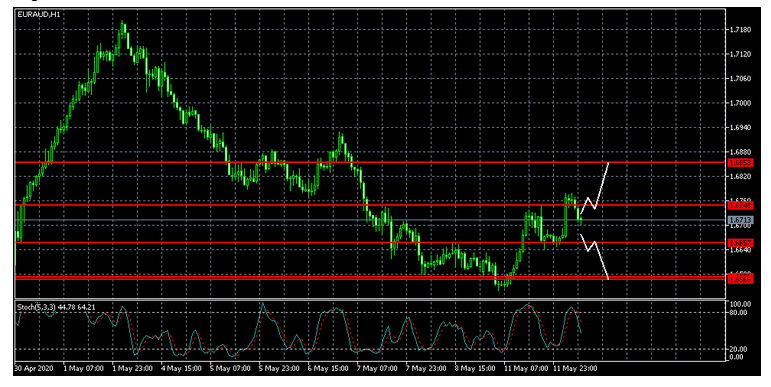771x387 pixels.
Task: Click the 1.6940 price axis label
Action: (740, 128)
